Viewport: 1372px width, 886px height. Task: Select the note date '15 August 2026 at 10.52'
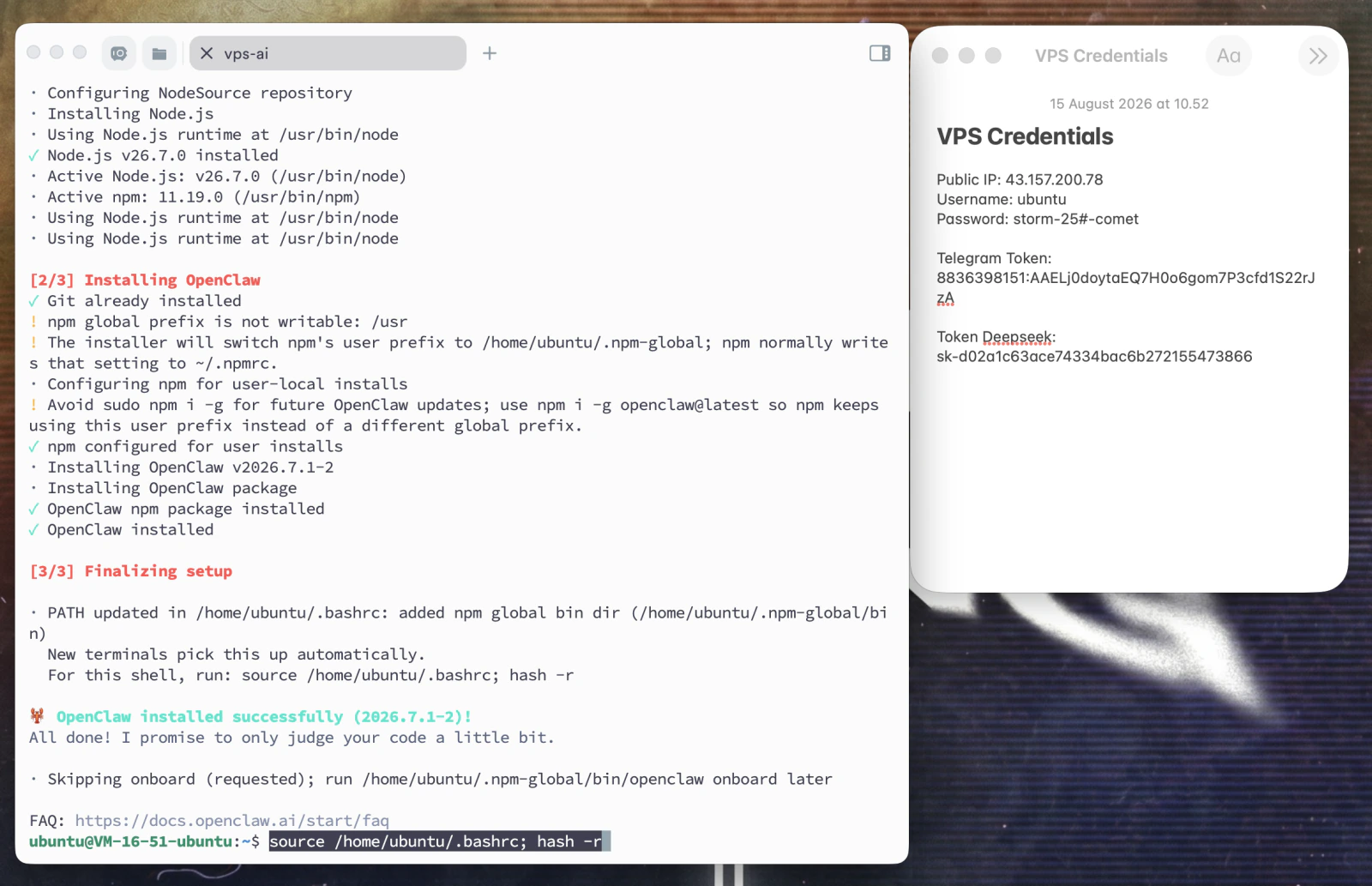(1129, 104)
